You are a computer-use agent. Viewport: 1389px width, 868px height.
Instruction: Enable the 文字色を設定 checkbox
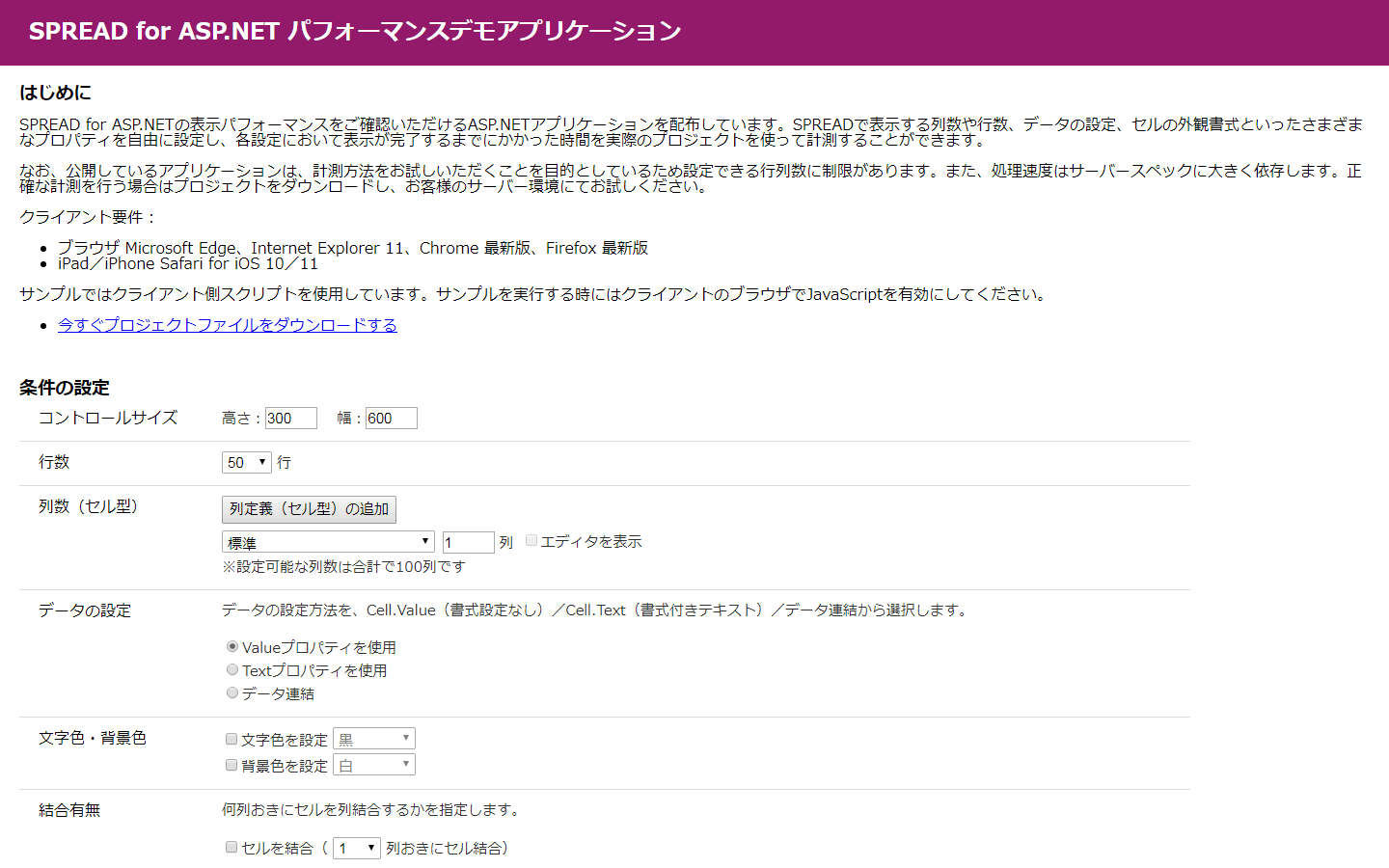point(231,739)
